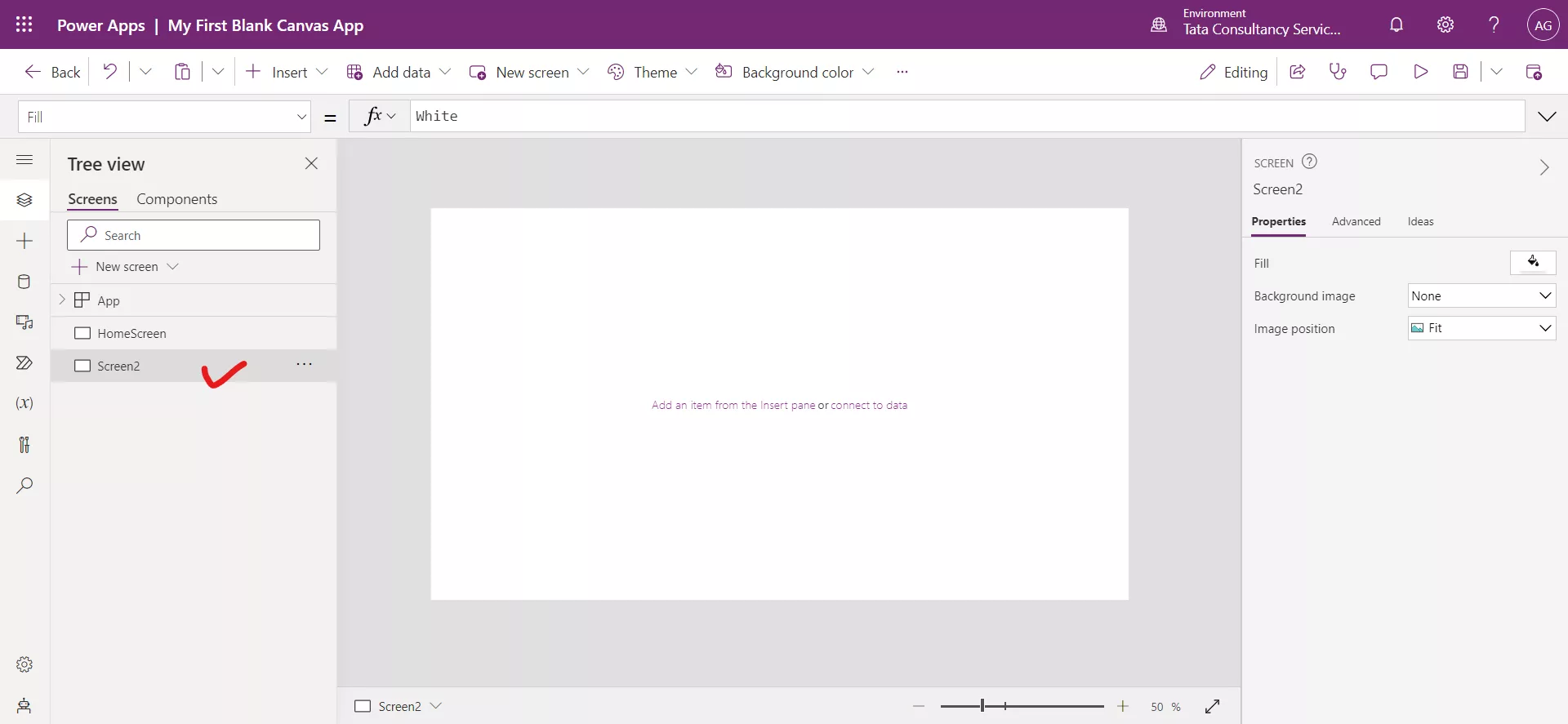1568x724 pixels.
Task: Switch to the Components tab
Action: point(176,199)
